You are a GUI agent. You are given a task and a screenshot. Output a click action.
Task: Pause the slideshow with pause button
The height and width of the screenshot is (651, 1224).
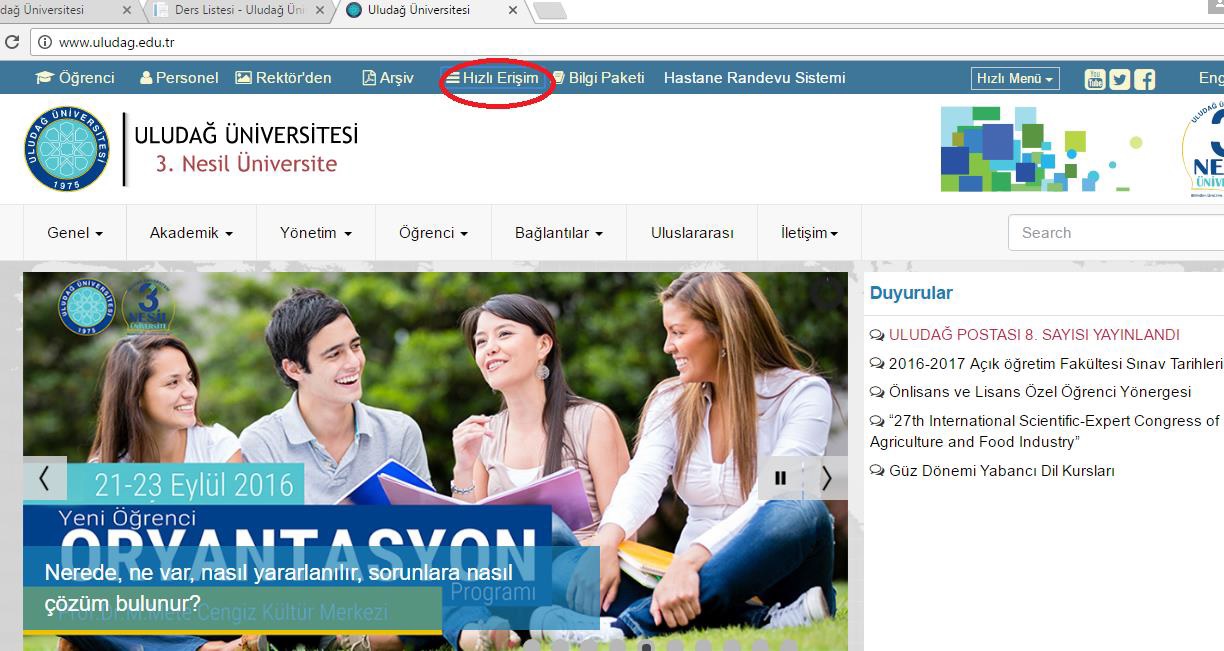click(x=780, y=478)
